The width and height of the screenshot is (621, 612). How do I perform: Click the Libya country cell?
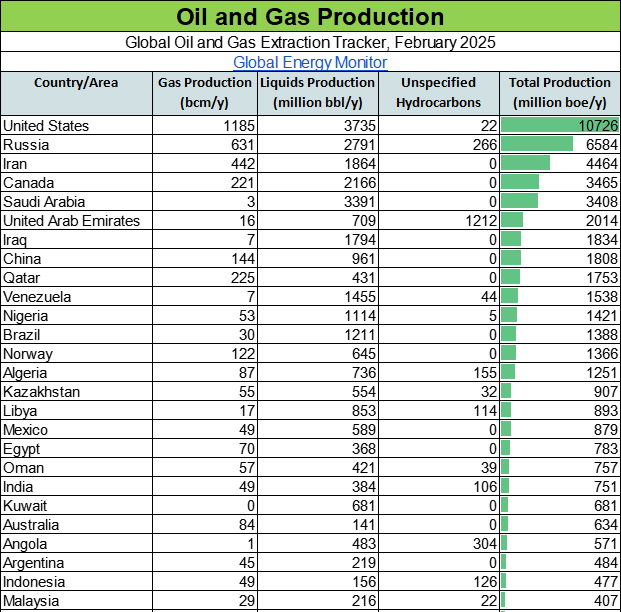[76, 411]
